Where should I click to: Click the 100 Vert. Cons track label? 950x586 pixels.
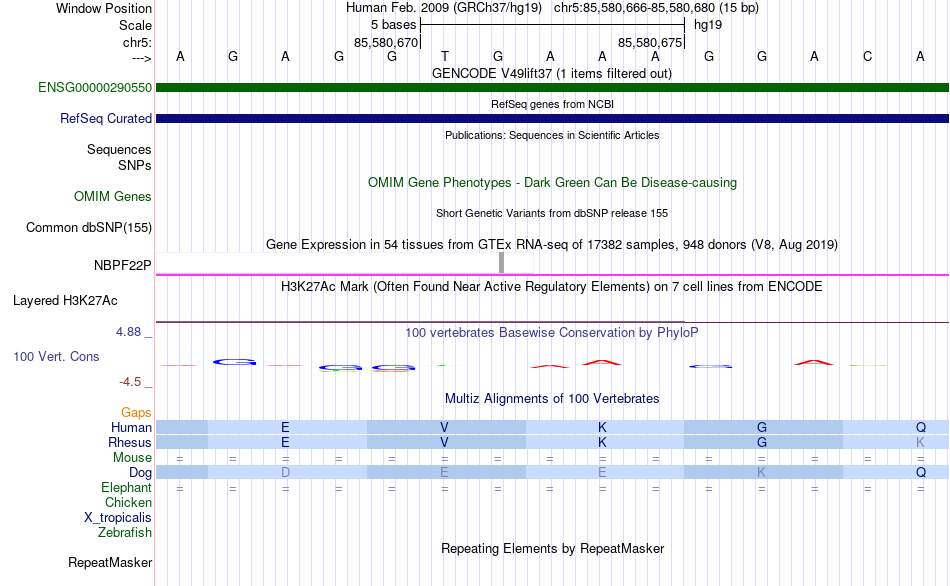56,356
